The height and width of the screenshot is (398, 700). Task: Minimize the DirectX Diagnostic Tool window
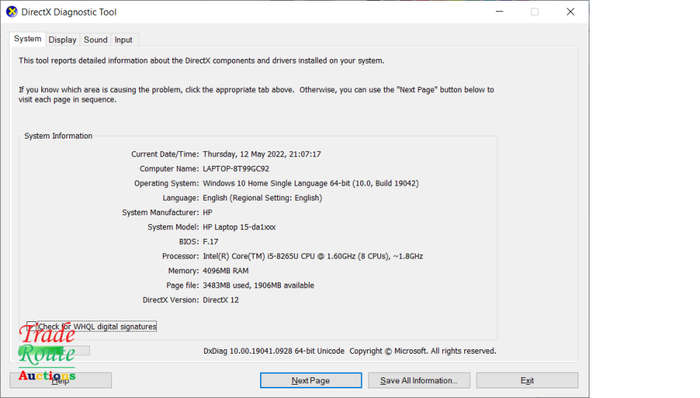pos(500,12)
